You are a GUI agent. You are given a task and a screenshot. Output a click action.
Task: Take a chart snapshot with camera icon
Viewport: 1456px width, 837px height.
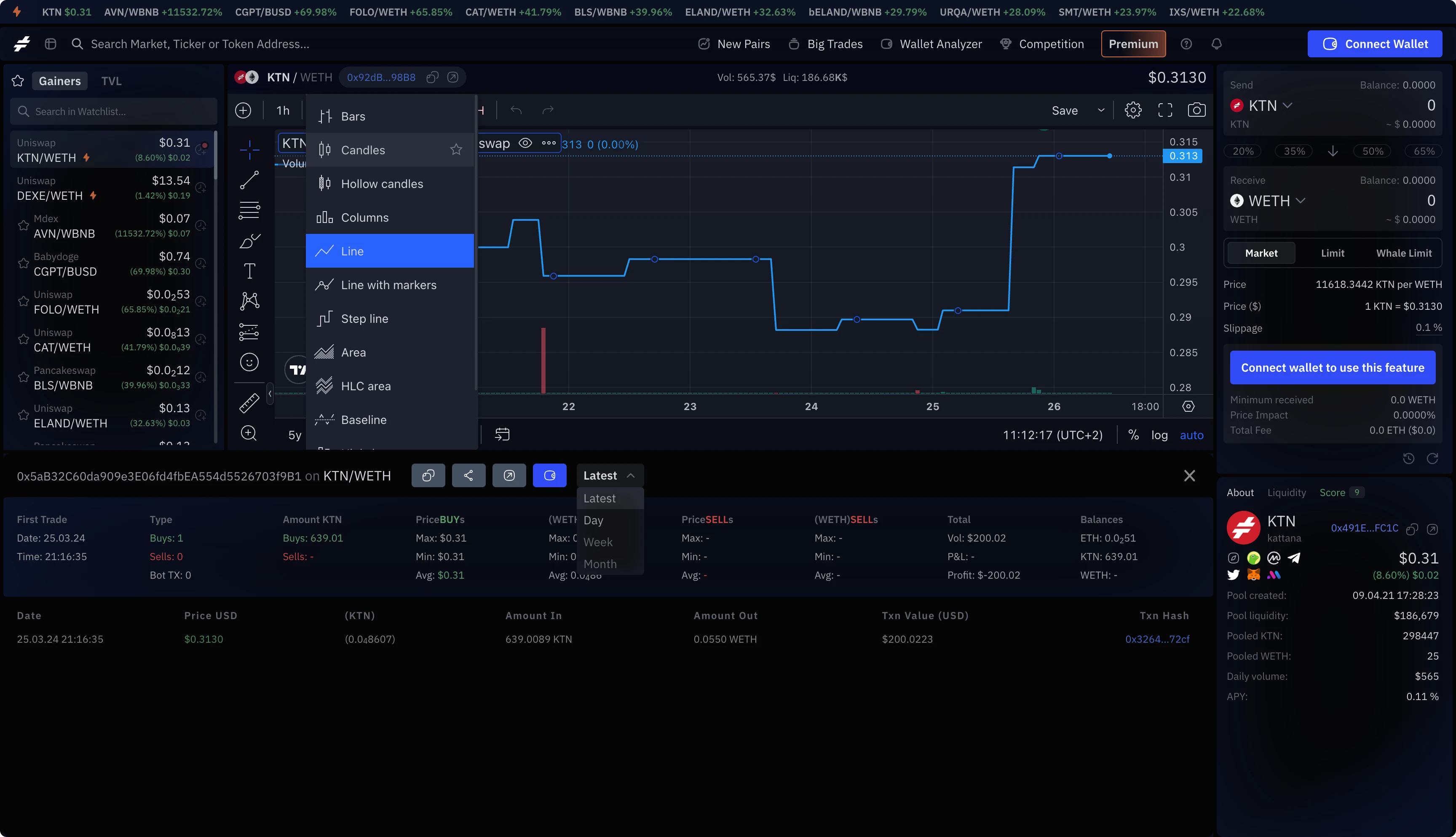(x=1197, y=110)
